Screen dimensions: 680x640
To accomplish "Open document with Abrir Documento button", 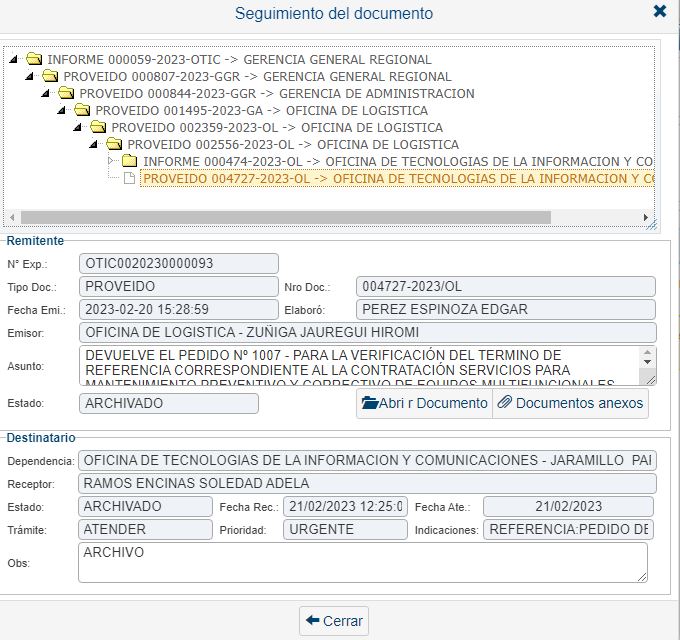I will coord(425,403).
